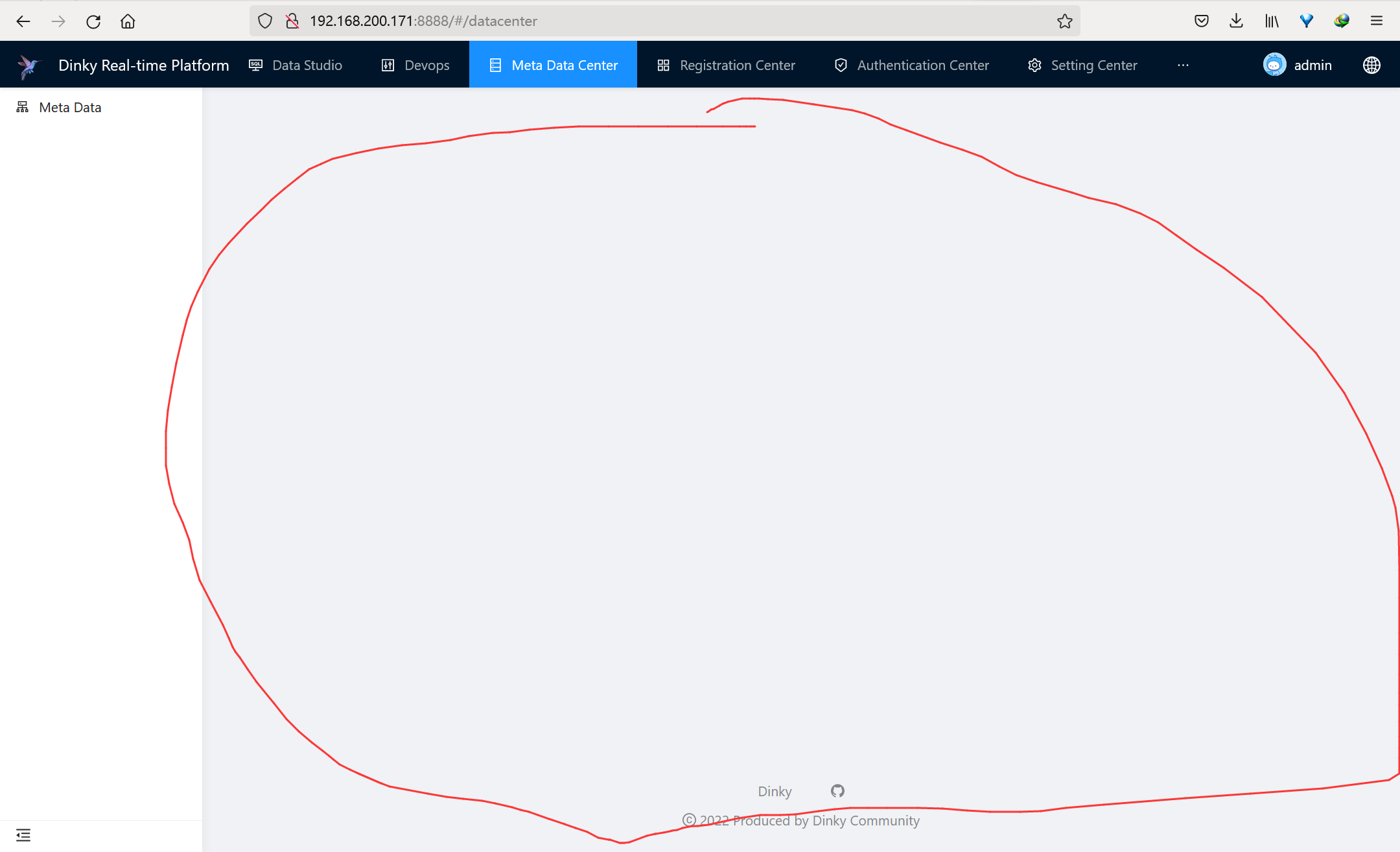Open the Setting Center gear icon
Viewport: 1400px width, 852px height.
coord(1034,65)
